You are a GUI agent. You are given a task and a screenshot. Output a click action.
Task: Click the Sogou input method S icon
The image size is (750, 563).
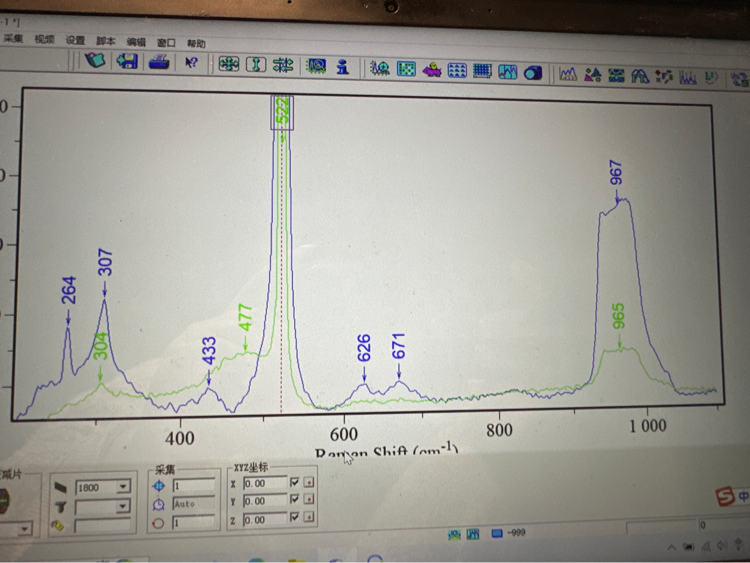725,497
